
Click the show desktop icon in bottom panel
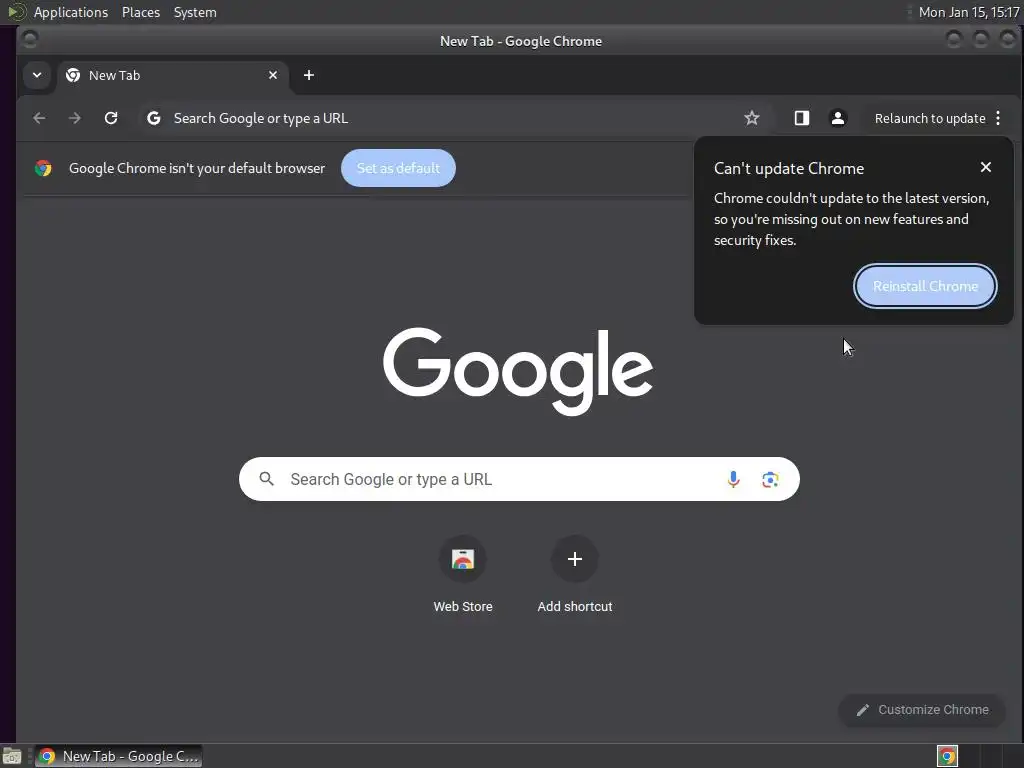(x=12, y=756)
